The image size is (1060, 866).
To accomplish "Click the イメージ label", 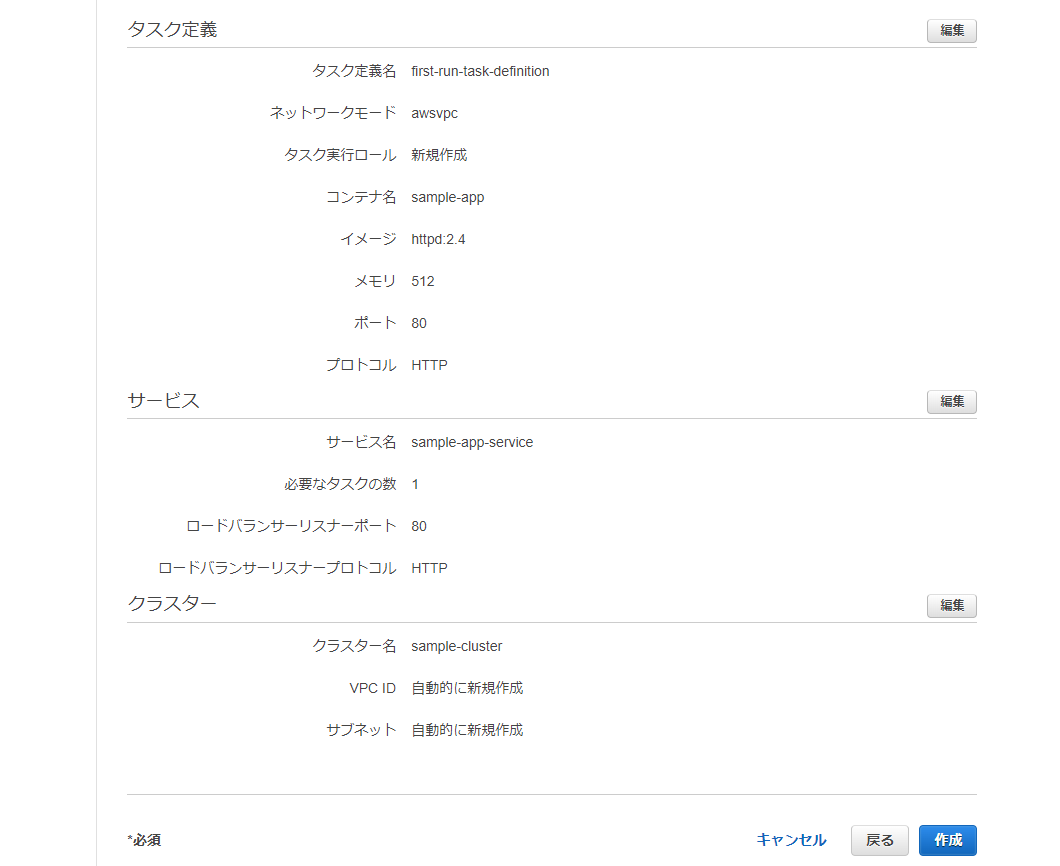I will [x=368, y=239].
